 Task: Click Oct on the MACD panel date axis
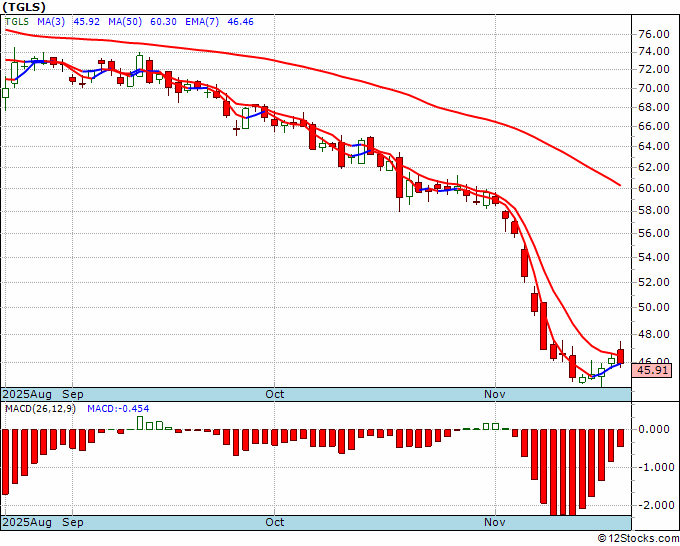click(275, 522)
